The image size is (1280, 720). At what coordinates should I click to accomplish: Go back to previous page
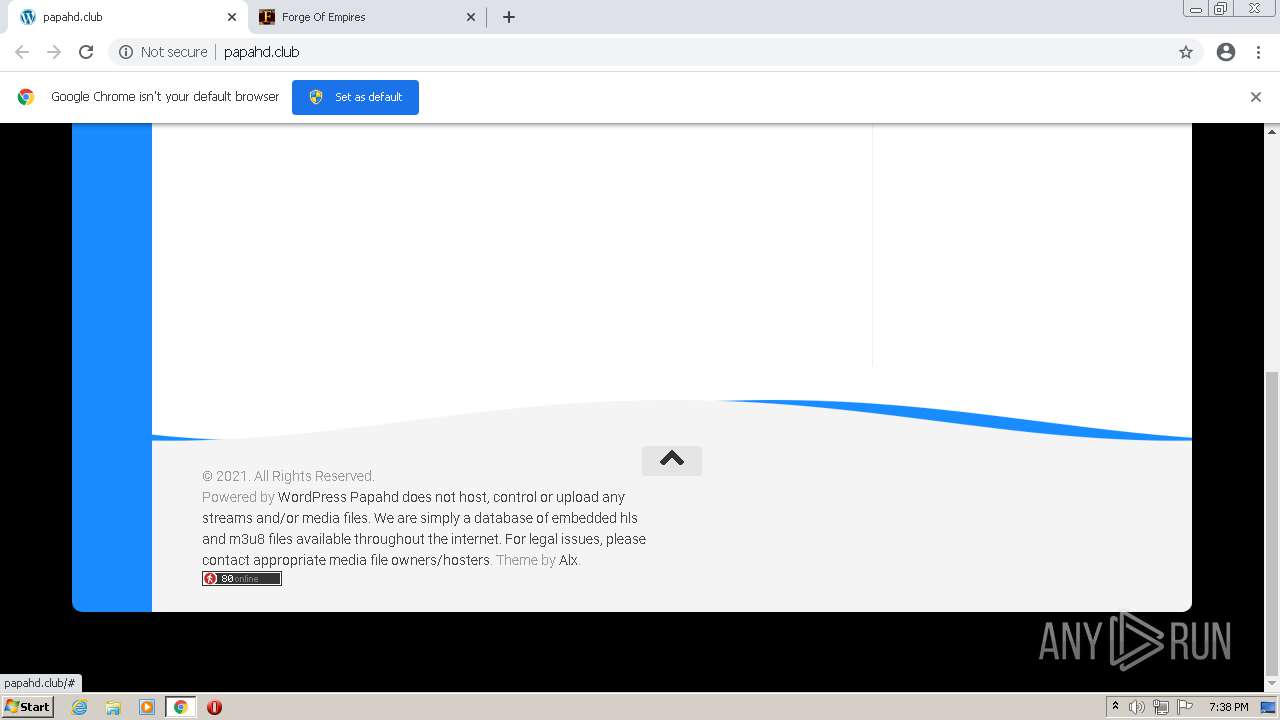tap(22, 52)
